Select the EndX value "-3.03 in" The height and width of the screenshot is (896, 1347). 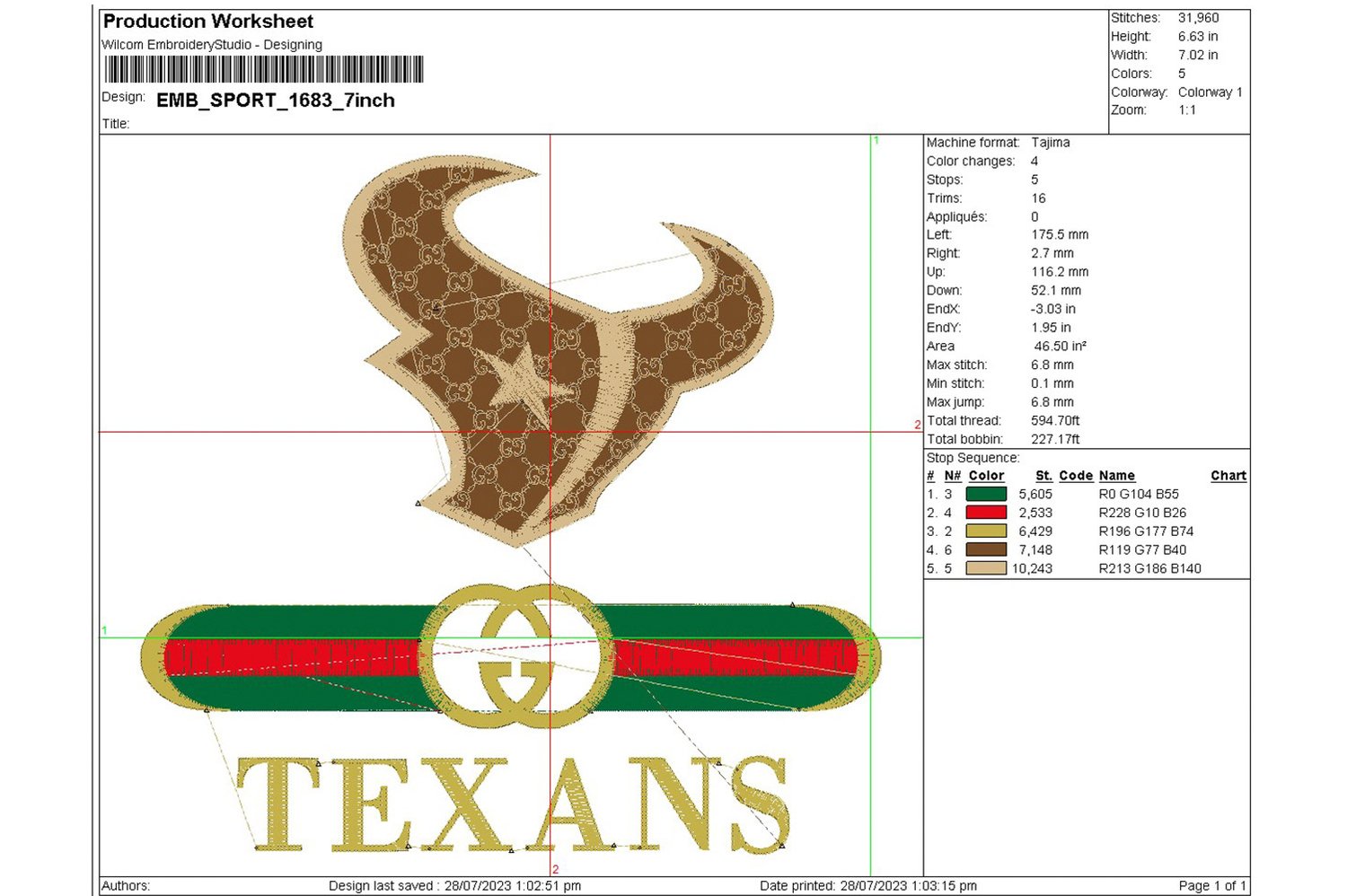pyautogui.click(x=1053, y=309)
